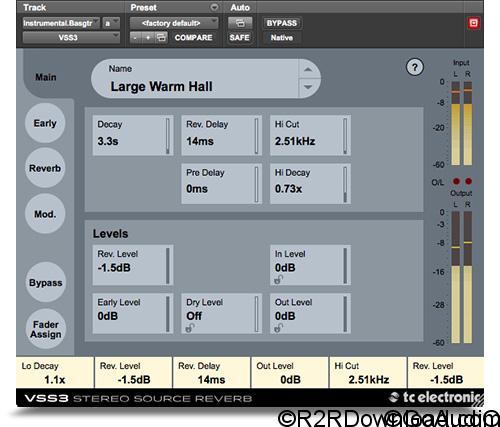Click the Native format button

pos(282,38)
